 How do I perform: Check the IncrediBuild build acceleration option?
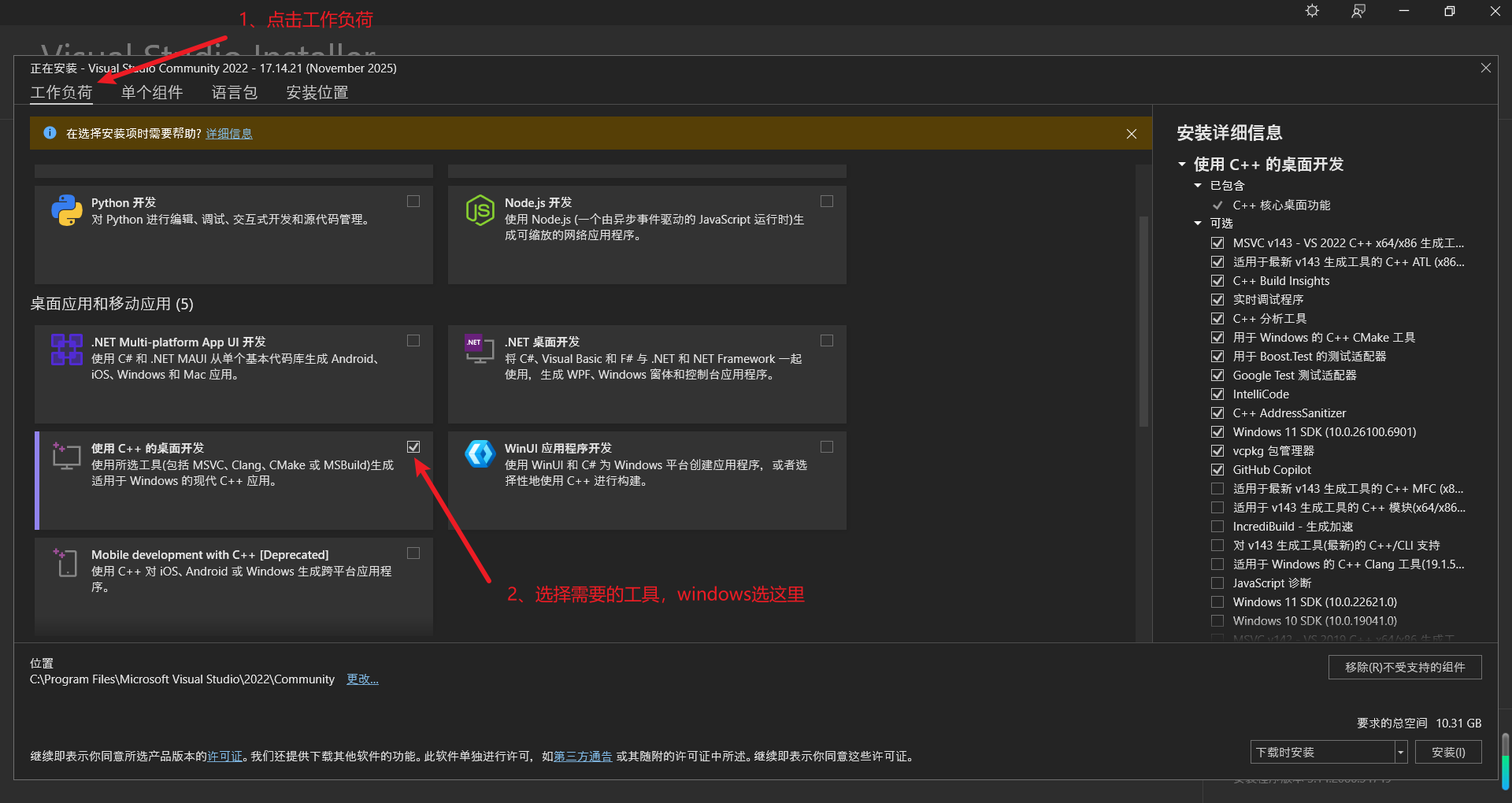click(1217, 527)
